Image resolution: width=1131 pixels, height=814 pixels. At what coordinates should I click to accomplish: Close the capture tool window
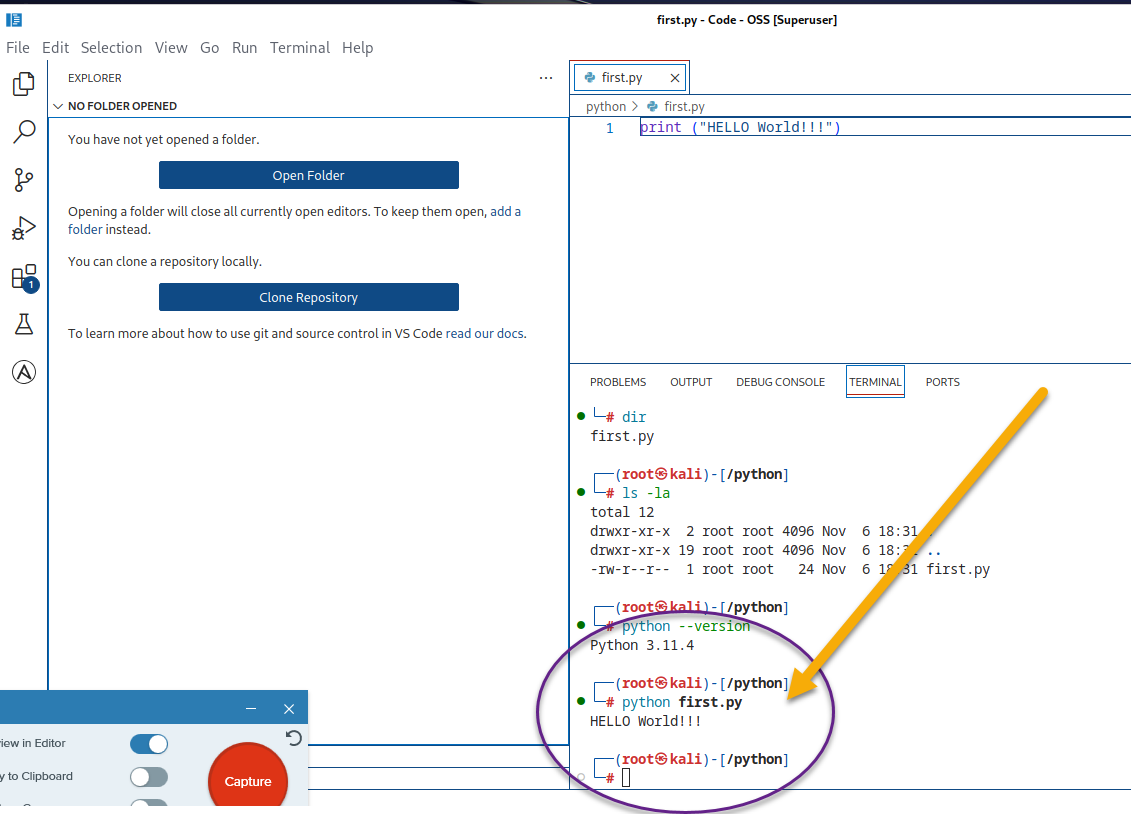click(289, 709)
